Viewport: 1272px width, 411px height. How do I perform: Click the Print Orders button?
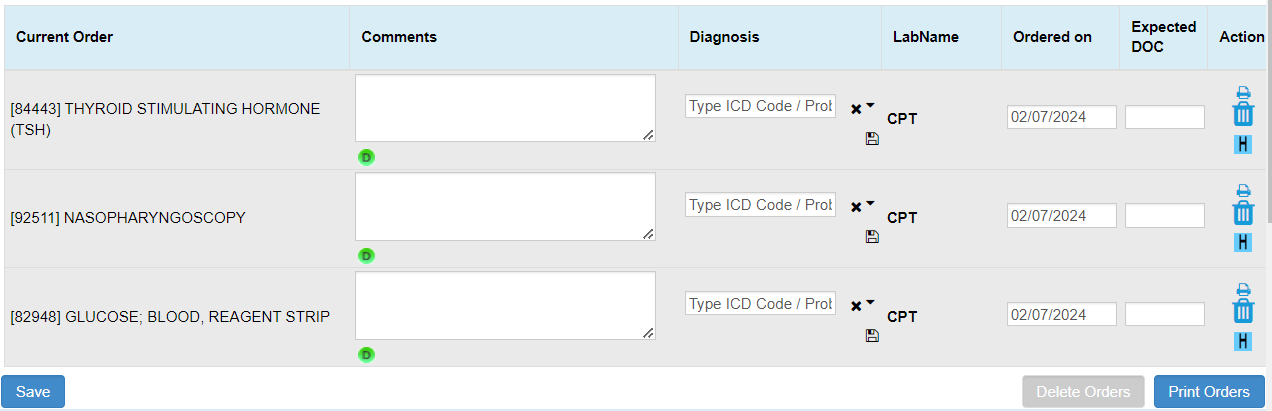pos(1208,392)
